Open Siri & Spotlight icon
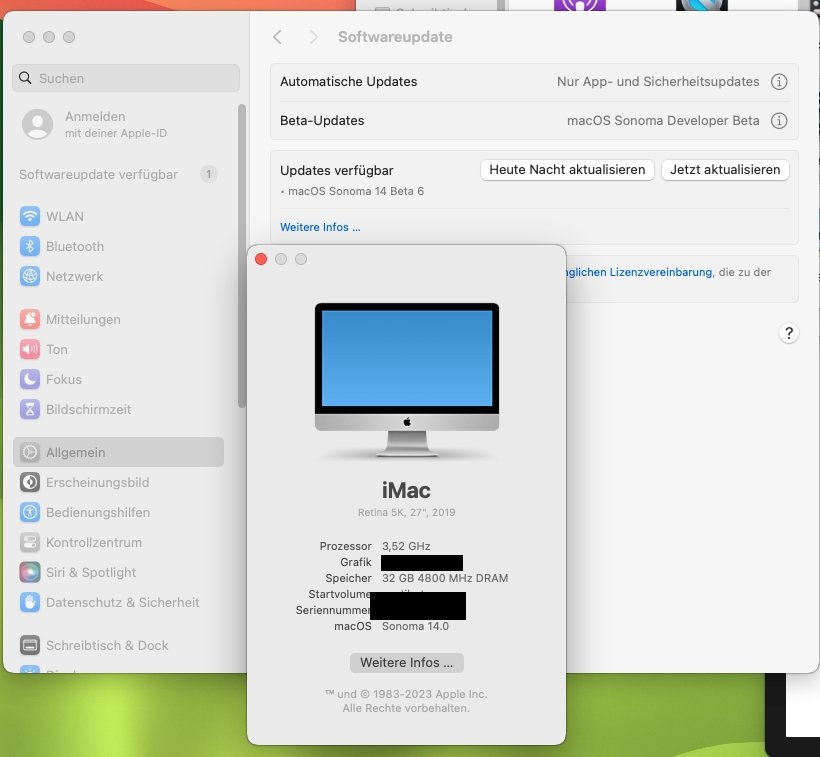 click(x=30, y=572)
